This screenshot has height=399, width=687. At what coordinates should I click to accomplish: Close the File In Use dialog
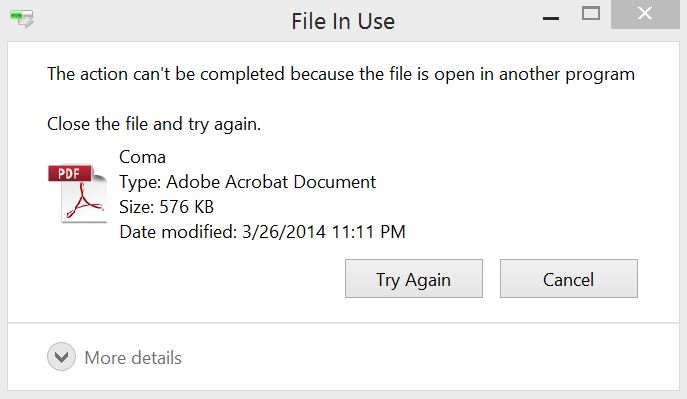pos(645,14)
